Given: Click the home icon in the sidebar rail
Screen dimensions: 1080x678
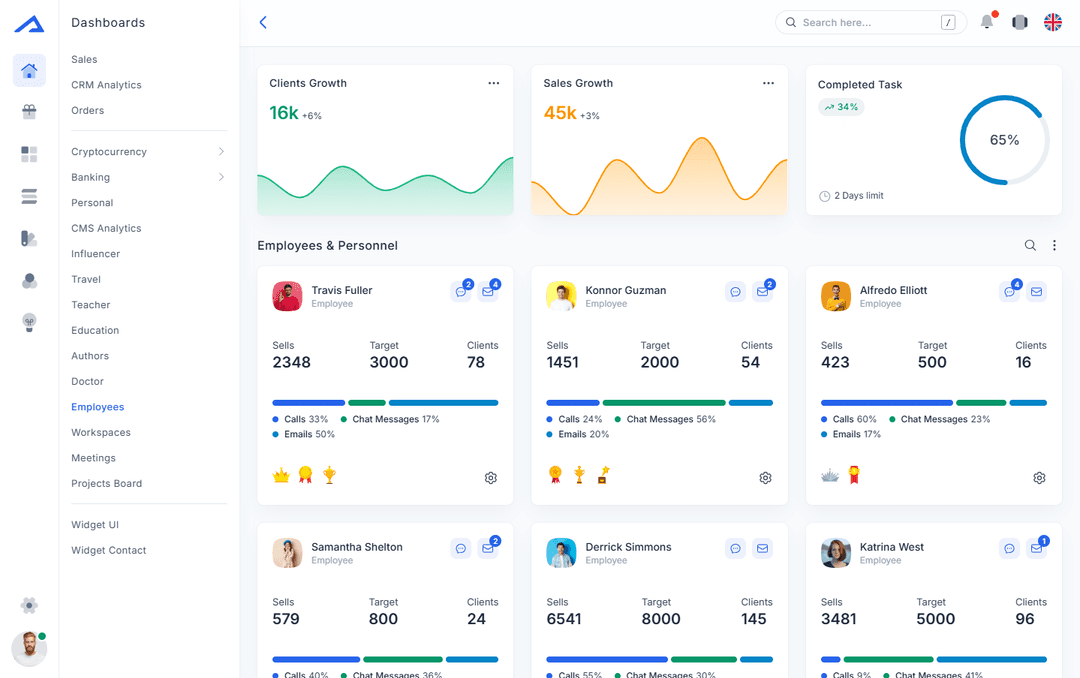Looking at the screenshot, I should tap(29, 70).
